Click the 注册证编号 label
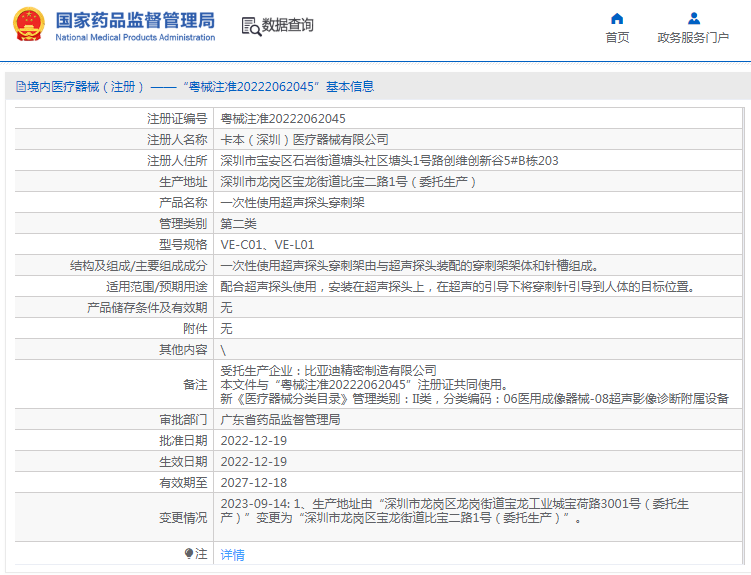 pyautogui.click(x=177, y=119)
